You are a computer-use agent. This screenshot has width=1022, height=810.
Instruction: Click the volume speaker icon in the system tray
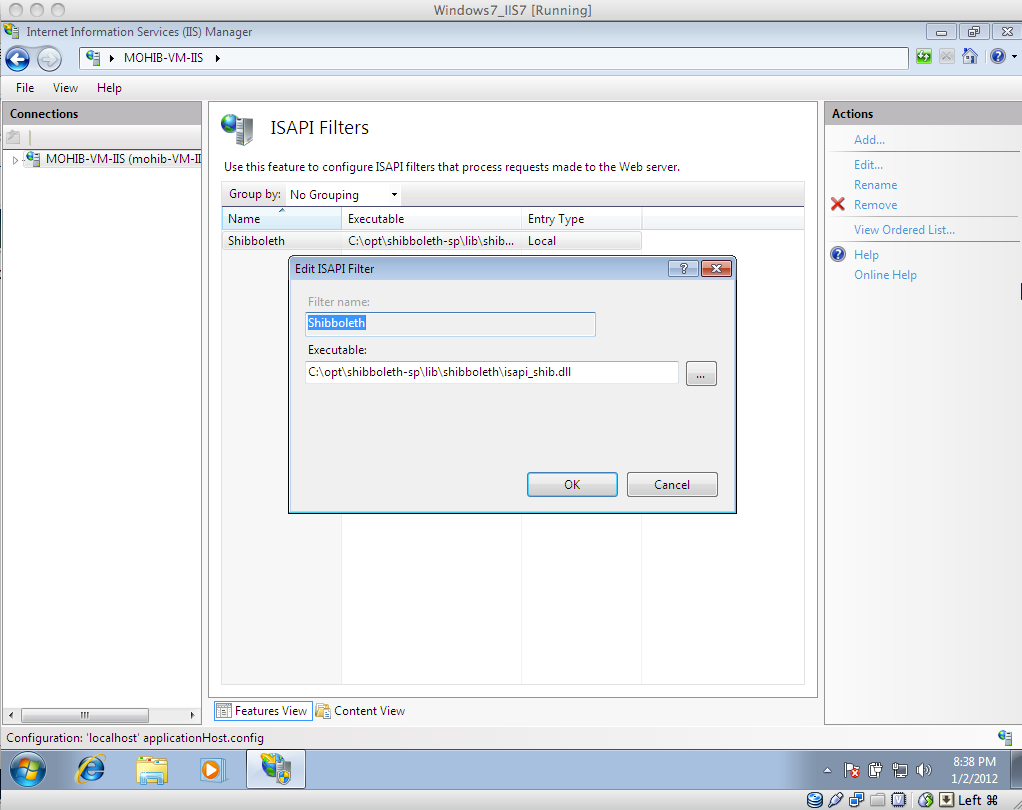923,770
